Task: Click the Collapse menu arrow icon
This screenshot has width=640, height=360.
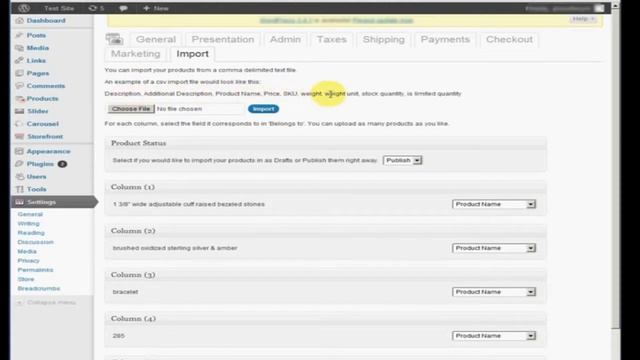Action: click(x=19, y=302)
